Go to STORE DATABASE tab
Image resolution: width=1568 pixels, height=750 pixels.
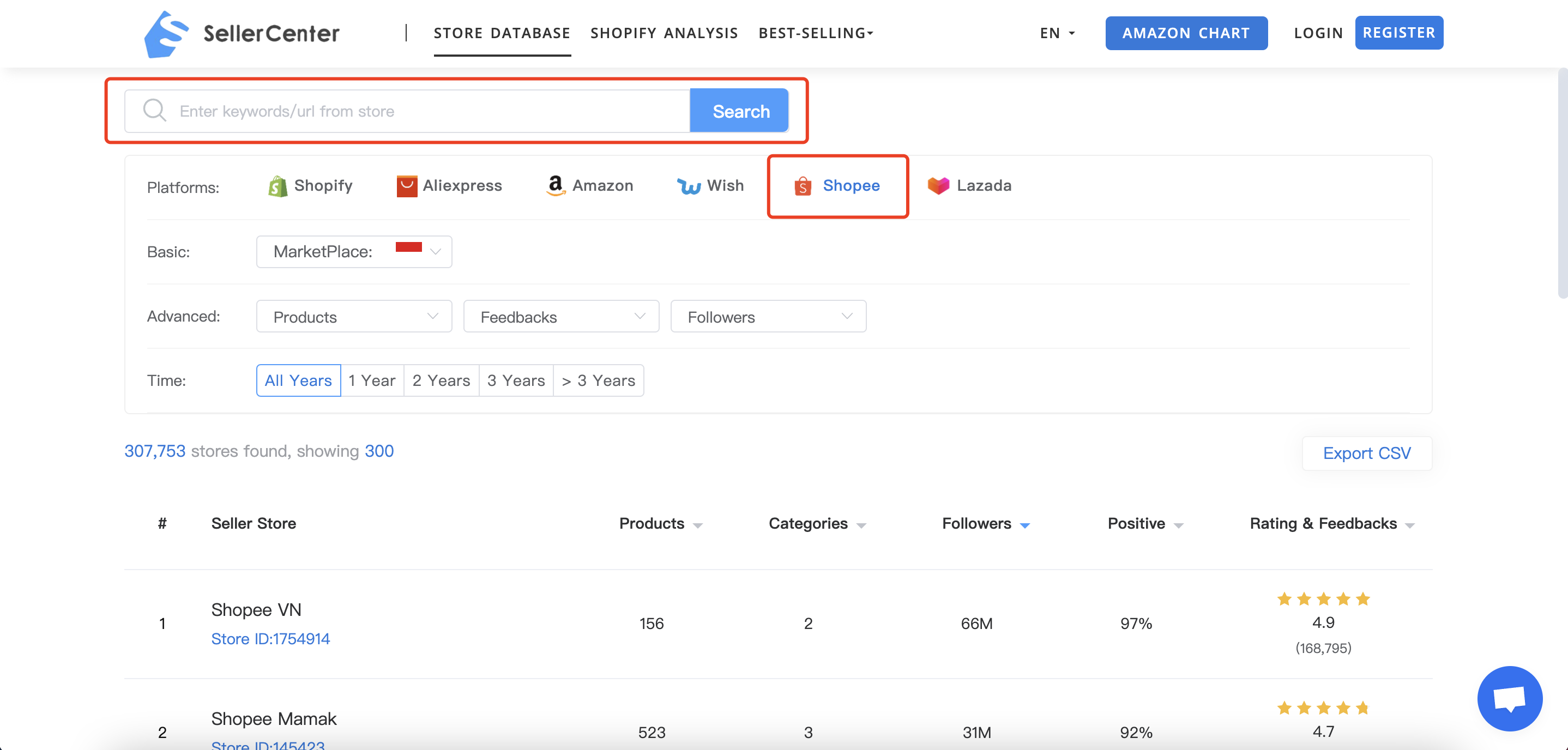[x=502, y=33]
